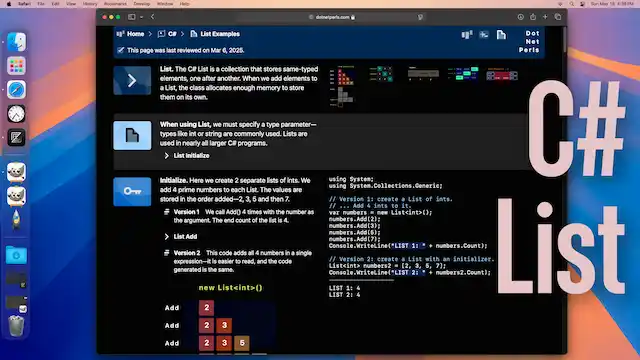This screenshot has width=640, height=360.
Task: Open the upper GIMP icon in dock
Action: pos(16,172)
